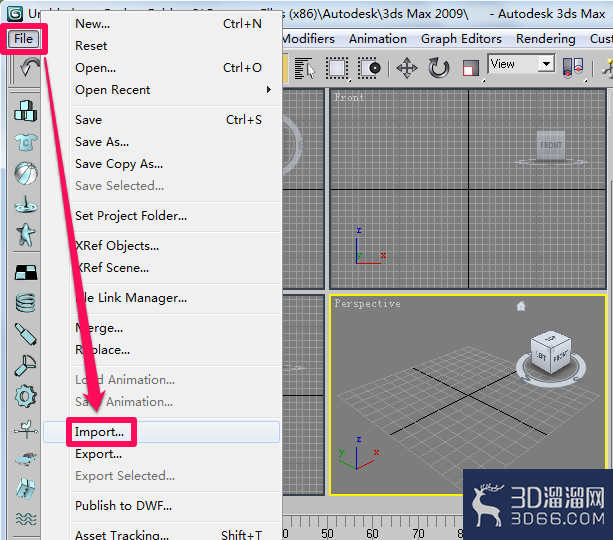613x540 pixels.
Task: Click the spinning top sidebar icon
Action: pos(26,204)
